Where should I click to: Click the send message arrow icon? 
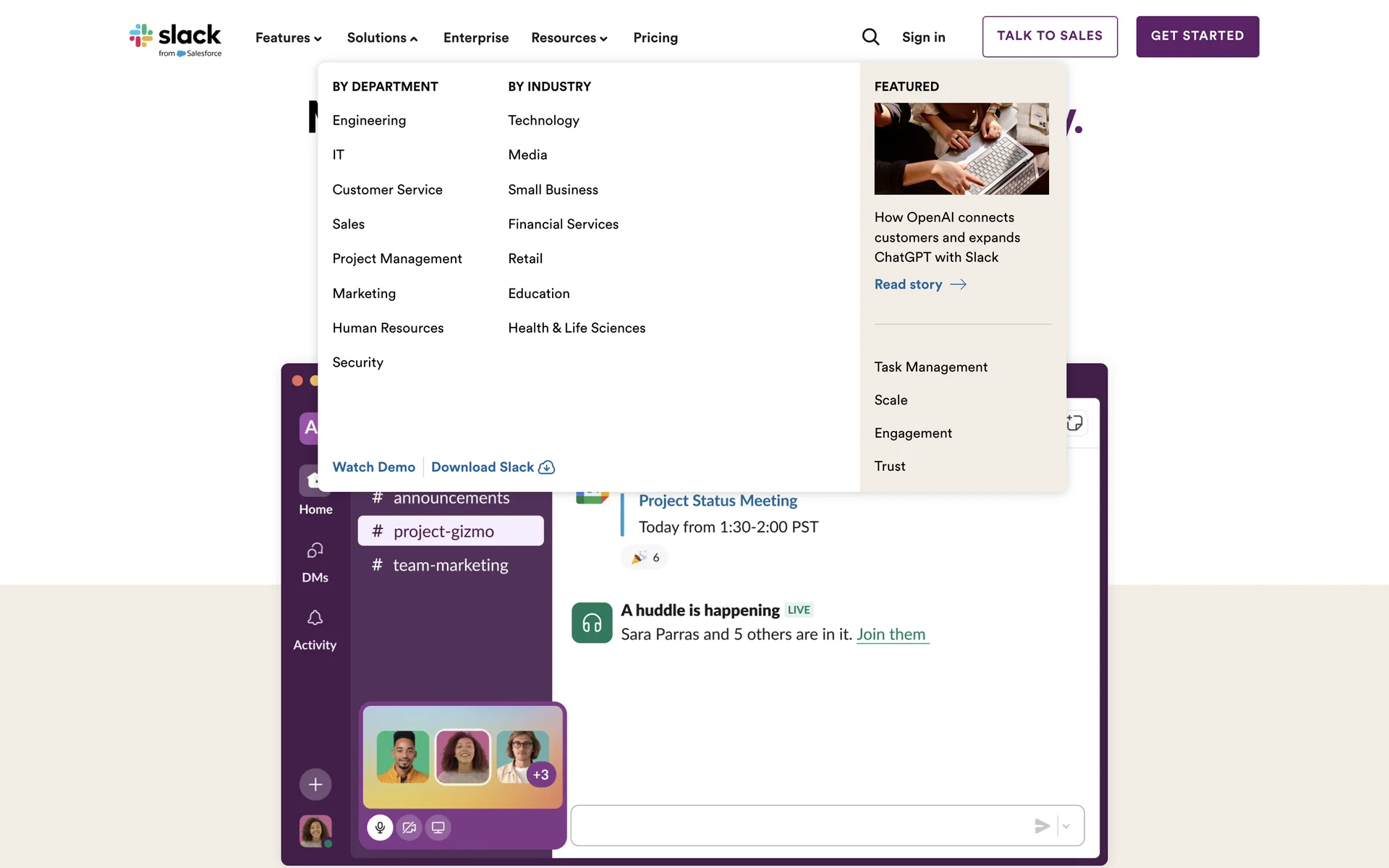click(x=1042, y=825)
